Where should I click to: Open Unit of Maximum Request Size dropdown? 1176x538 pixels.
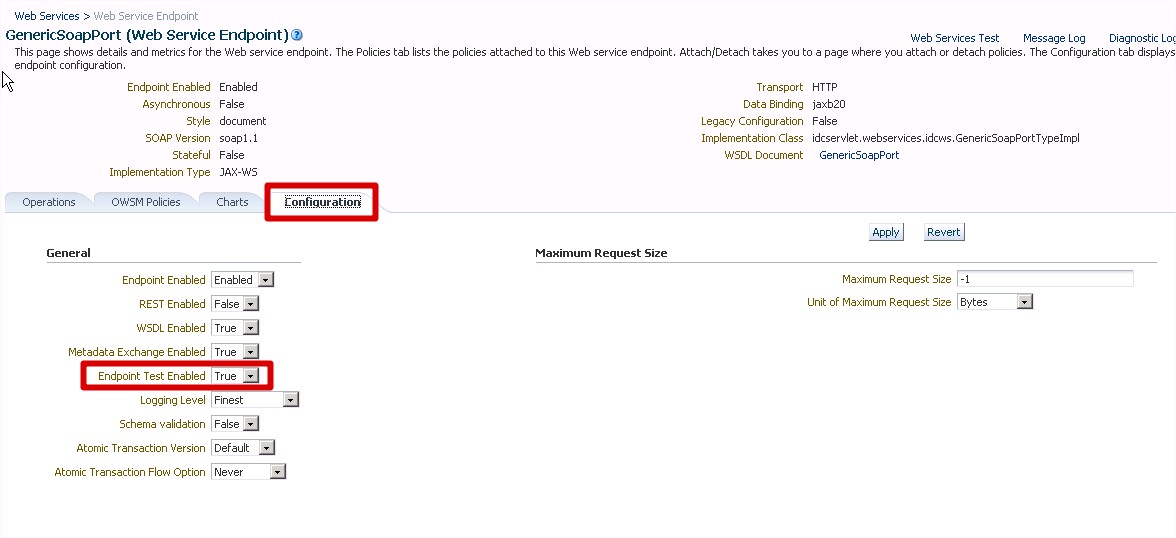[994, 302]
